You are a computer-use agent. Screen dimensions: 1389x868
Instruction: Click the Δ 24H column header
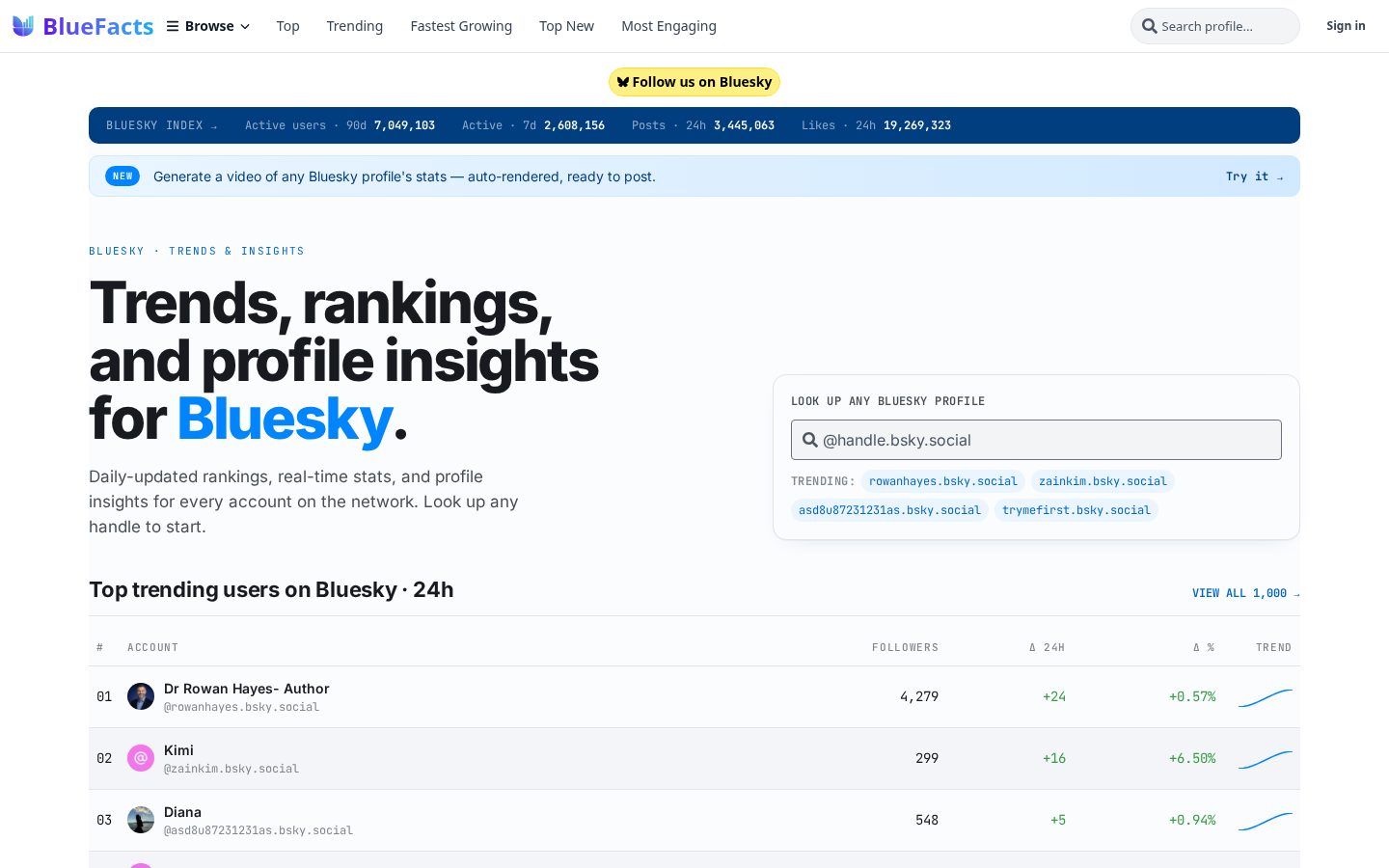pos(1047,647)
